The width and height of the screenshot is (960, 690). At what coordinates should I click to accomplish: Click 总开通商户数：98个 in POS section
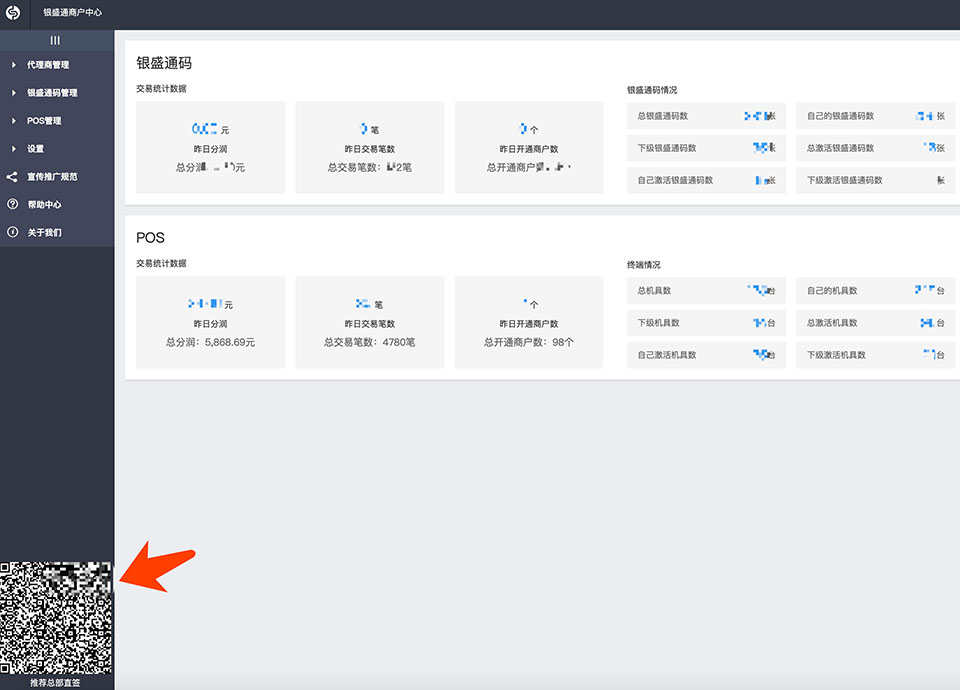pos(529,342)
